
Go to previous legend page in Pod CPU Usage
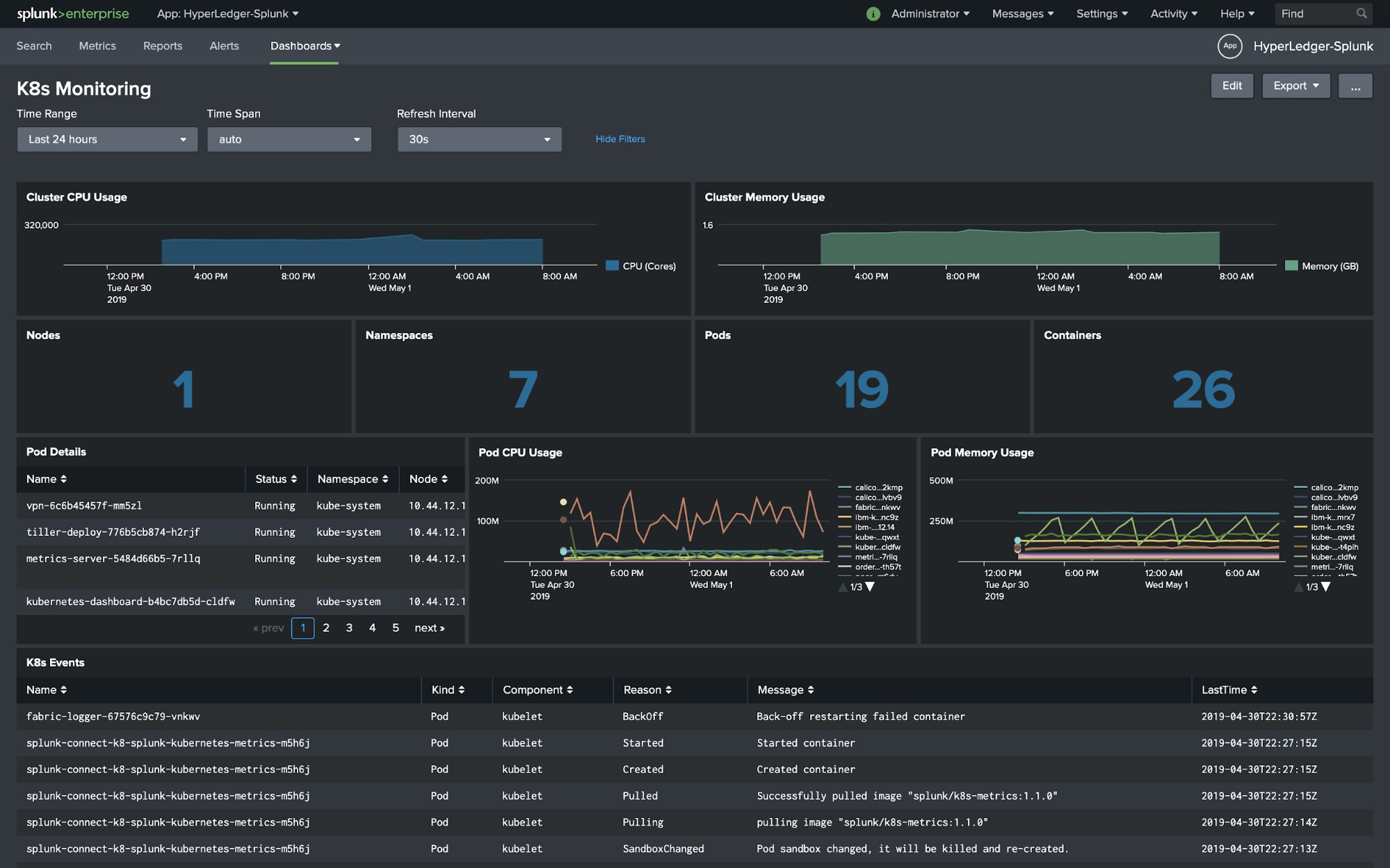843,587
